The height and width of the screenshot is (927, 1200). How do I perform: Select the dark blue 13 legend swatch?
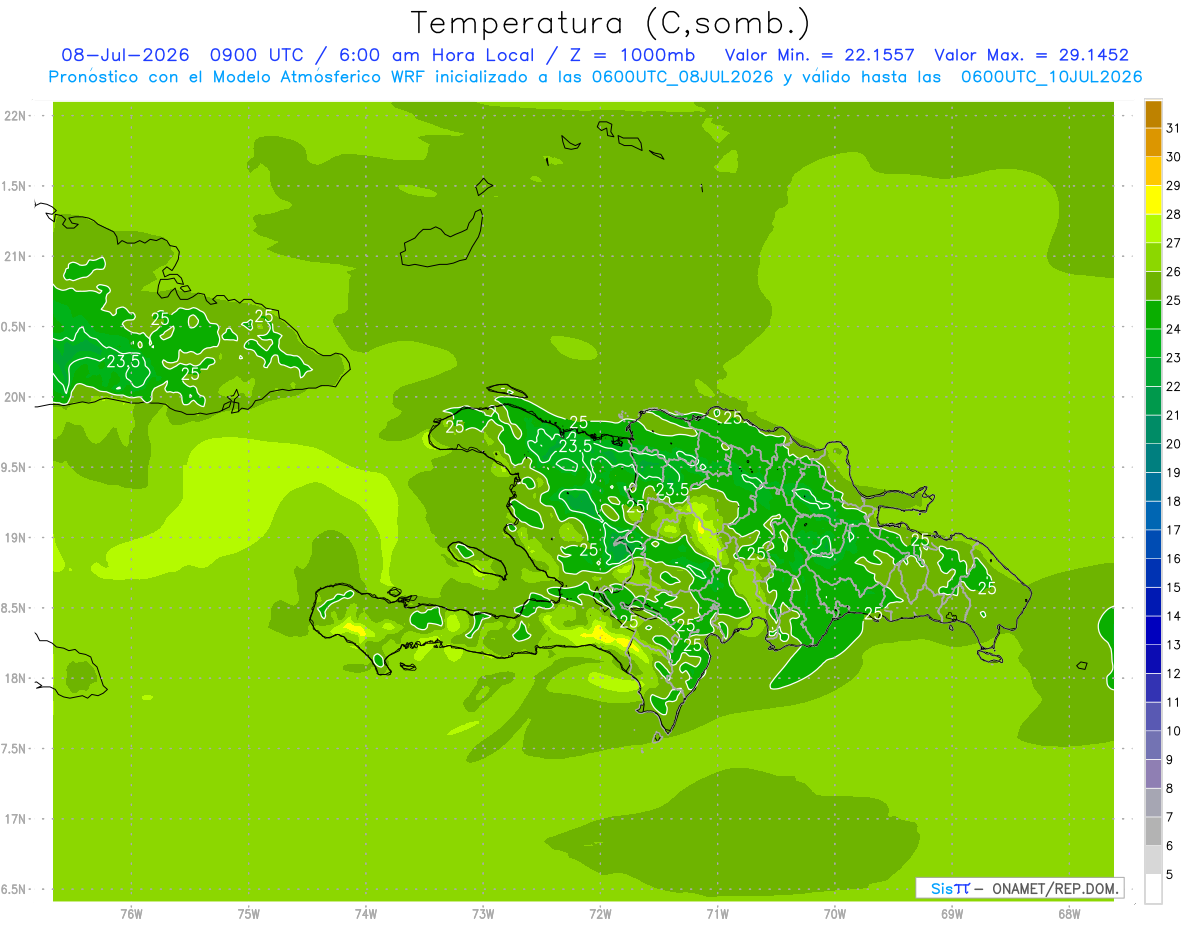tap(1153, 631)
